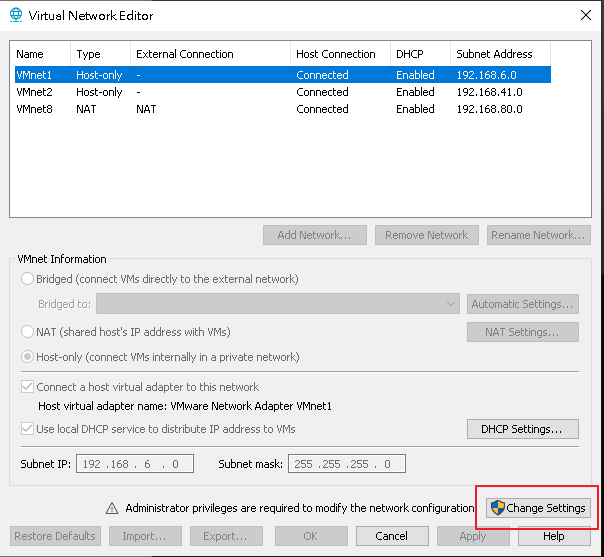Sort by the Name column header
Viewport: 604px width, 557px height.
coord(42,54)
